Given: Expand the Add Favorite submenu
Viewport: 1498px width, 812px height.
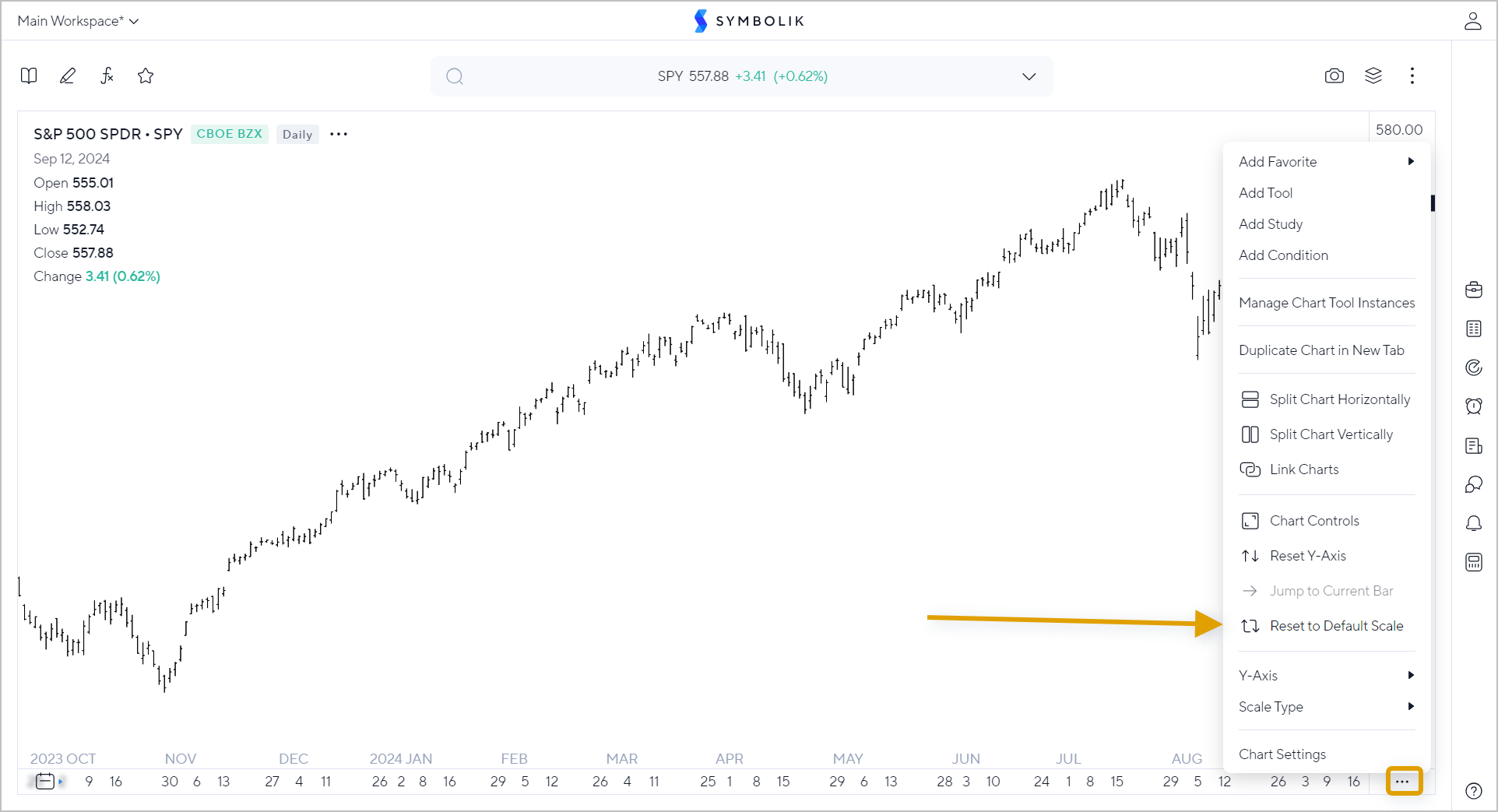Looking at the screenshot, I should pyautogui.click(x=1327, y=162).
